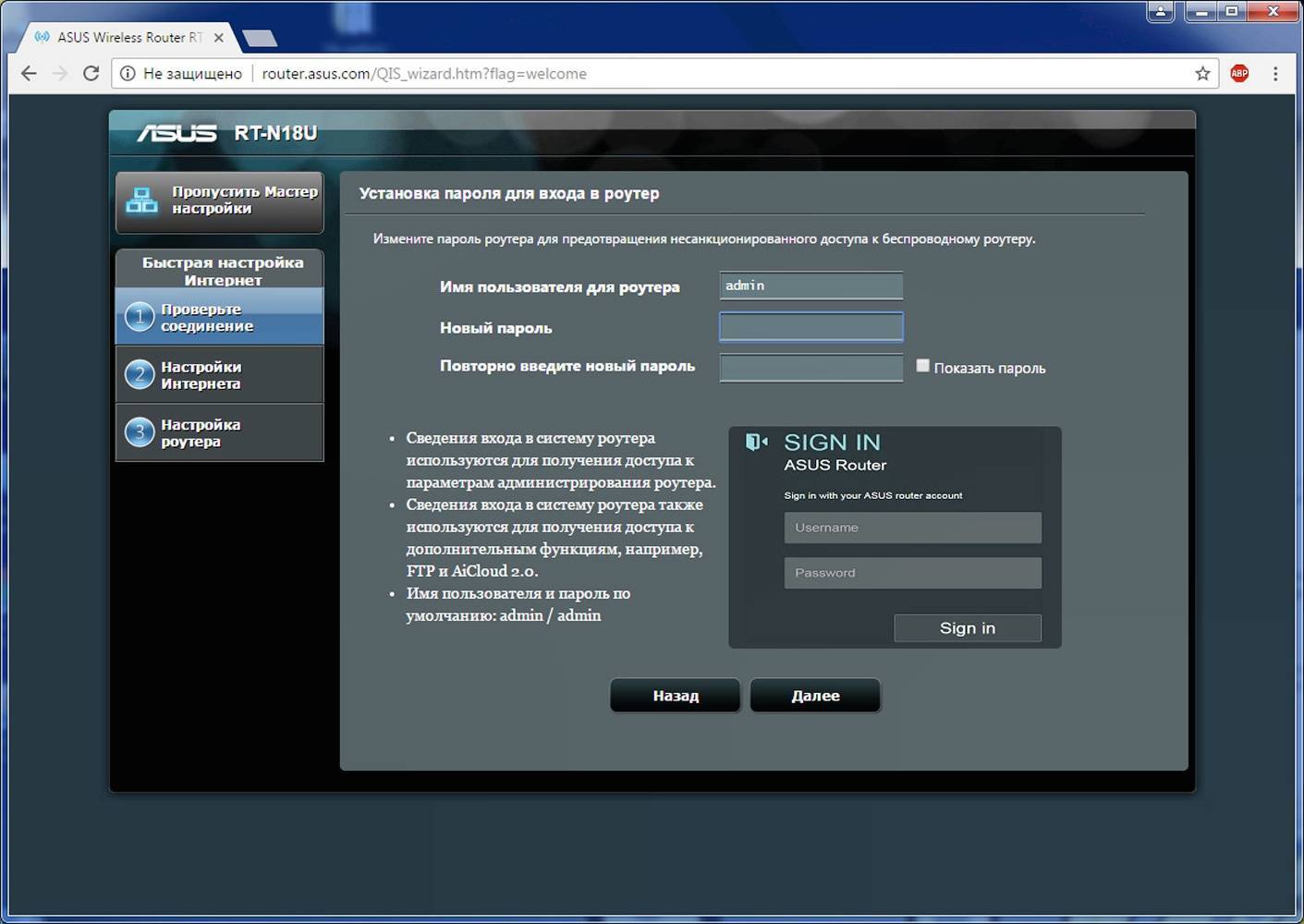Click the step 3 circle icon
1304x924 pixels.
point(140,432)
